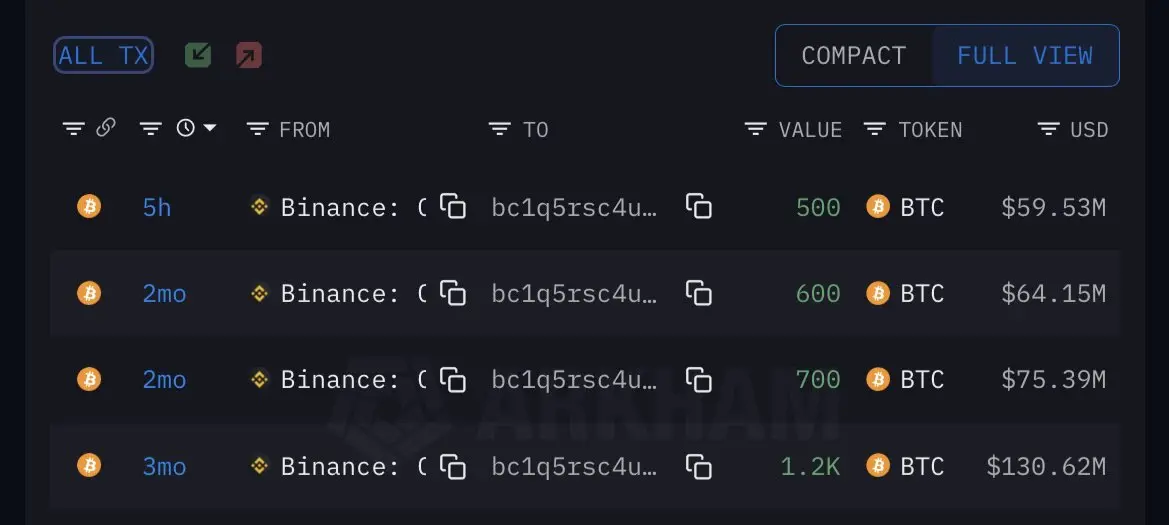Open the bc1q5rsc4u address in the 1.2K row
This screenshot has height=525, width=1169.
click(575, 467)
